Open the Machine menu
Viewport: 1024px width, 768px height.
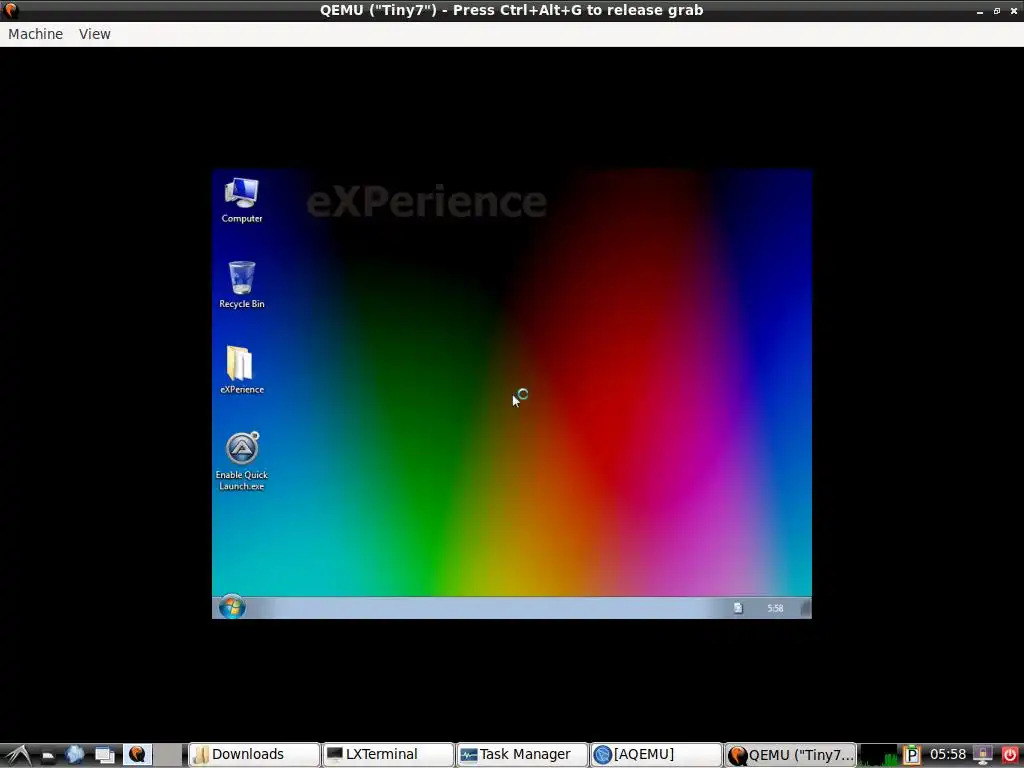36,34
